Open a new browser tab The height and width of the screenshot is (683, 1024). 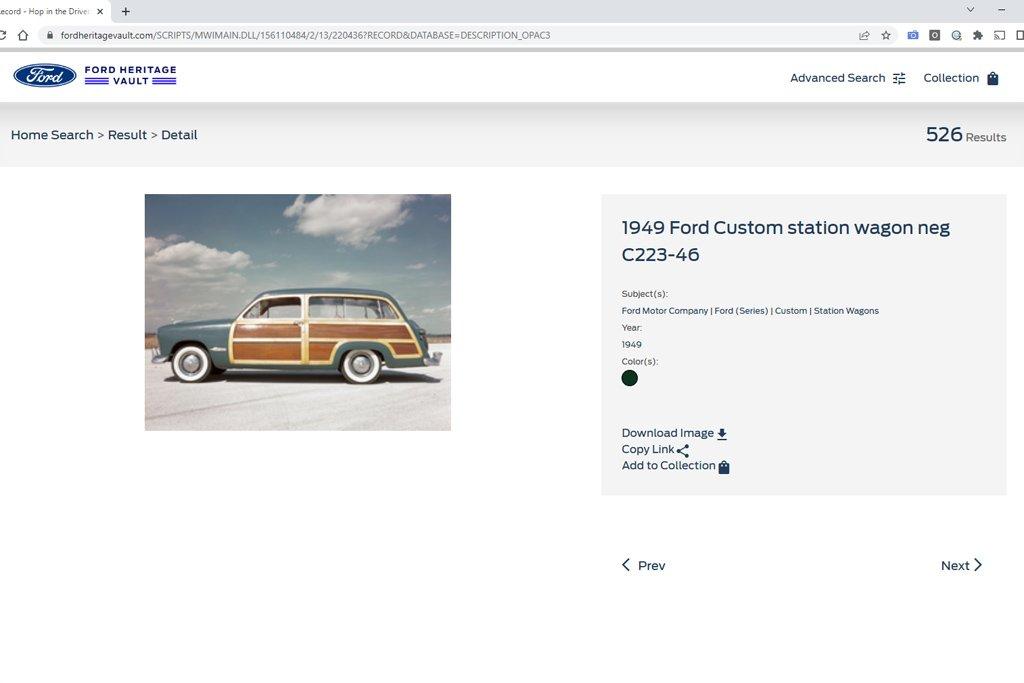(x=126, y=11)
